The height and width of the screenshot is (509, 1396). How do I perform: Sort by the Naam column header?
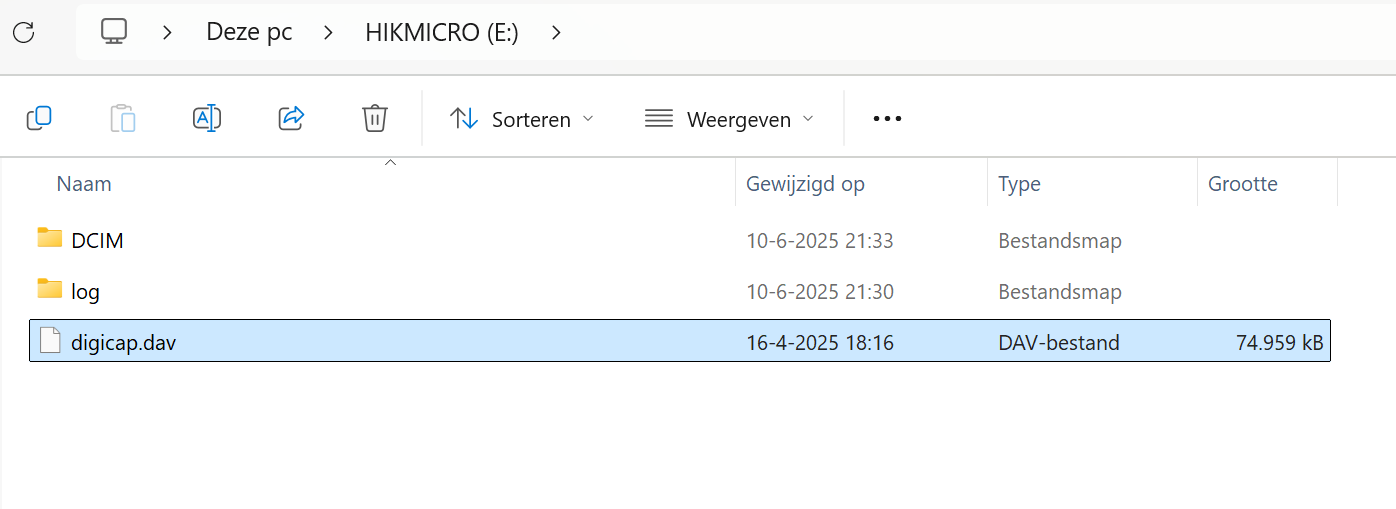[84, 184]
